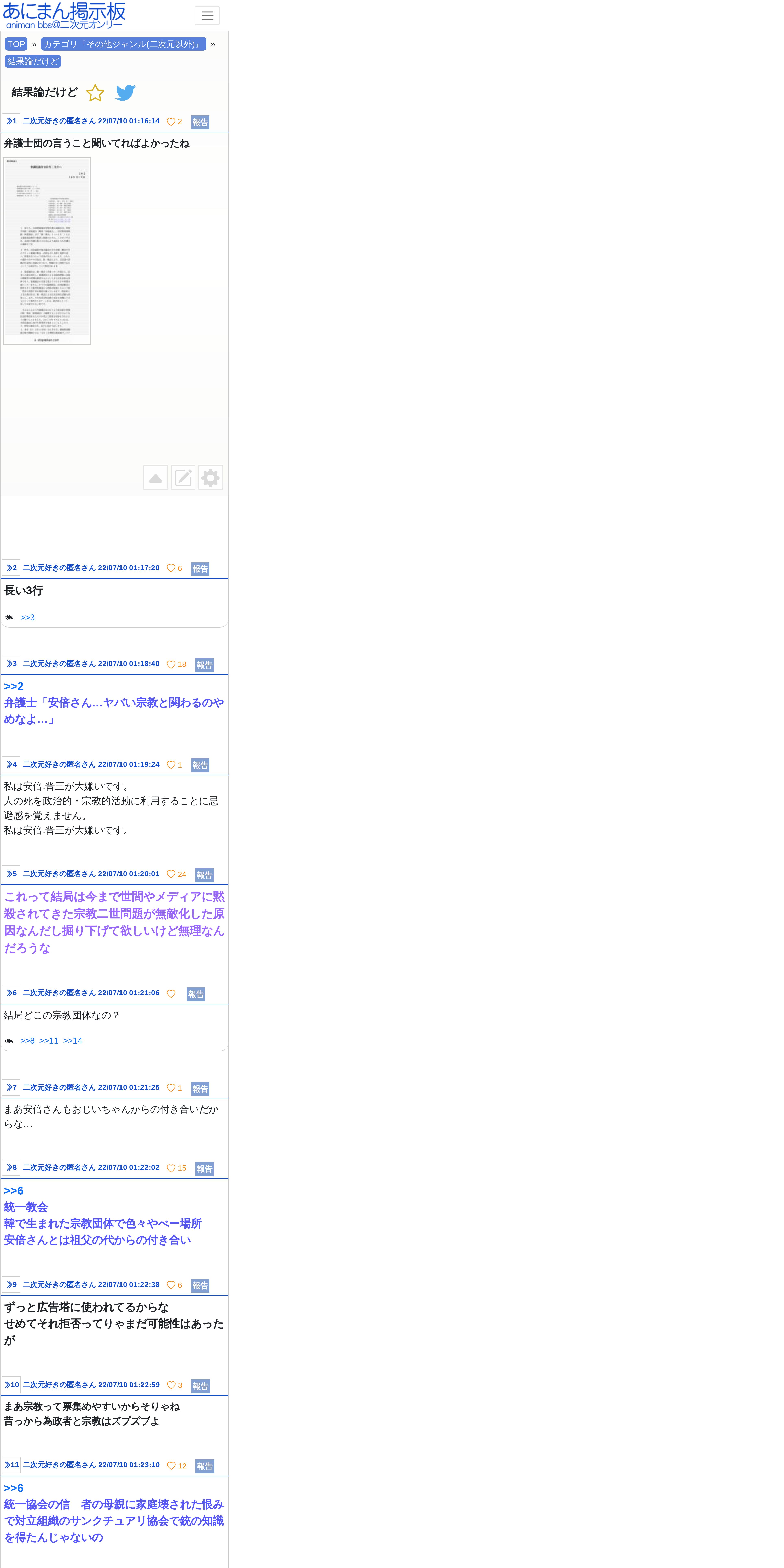The height and width of the screenshot is (1568, 784).
Task: Report post 3 using 報告 button
Action: click(x=205, y=665)
